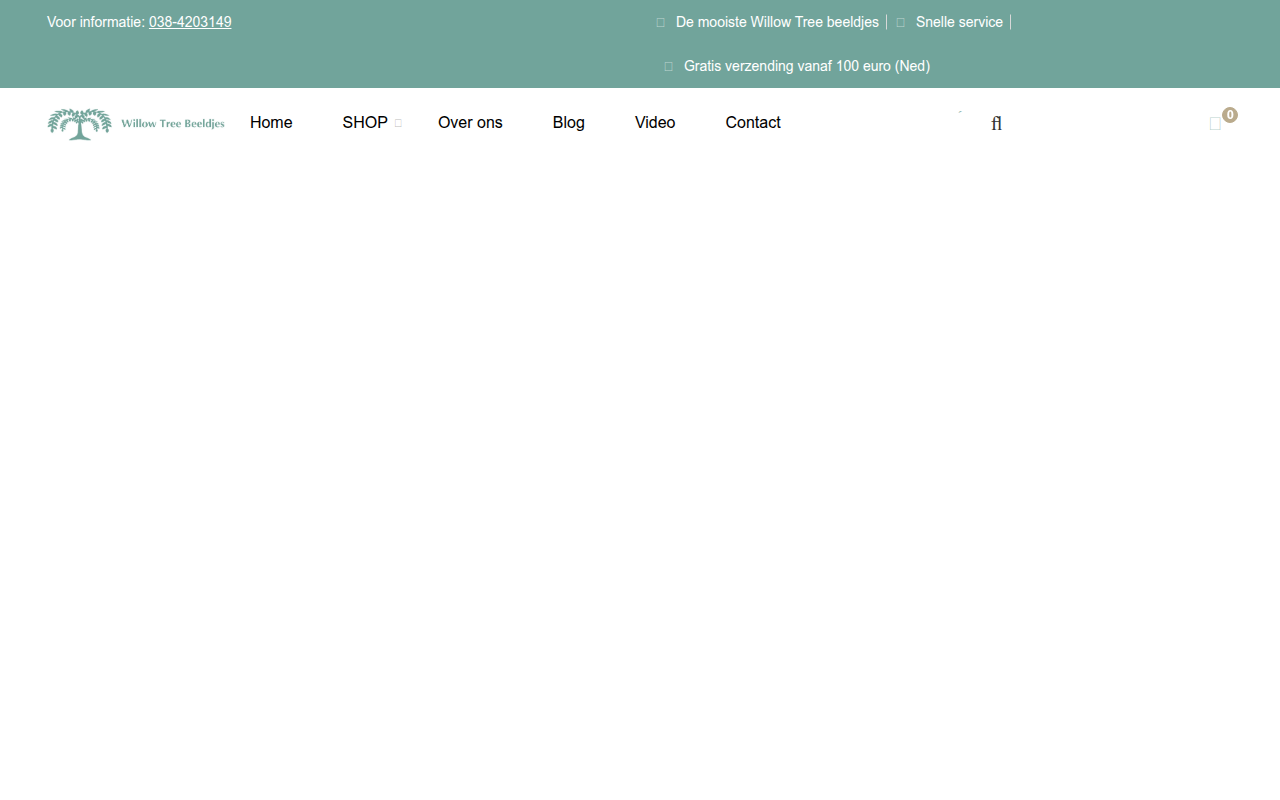This screenshot has height=800, width=1280.
Task: Click 'Snelle service' text
Action: (959, 22)
